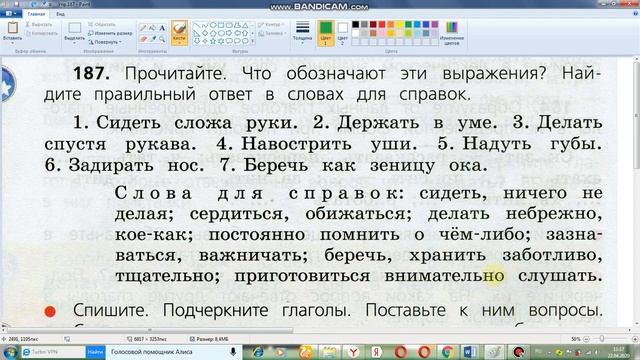Pick the black color swatch
Screen dimensions: 640x360
click(356, 25)
